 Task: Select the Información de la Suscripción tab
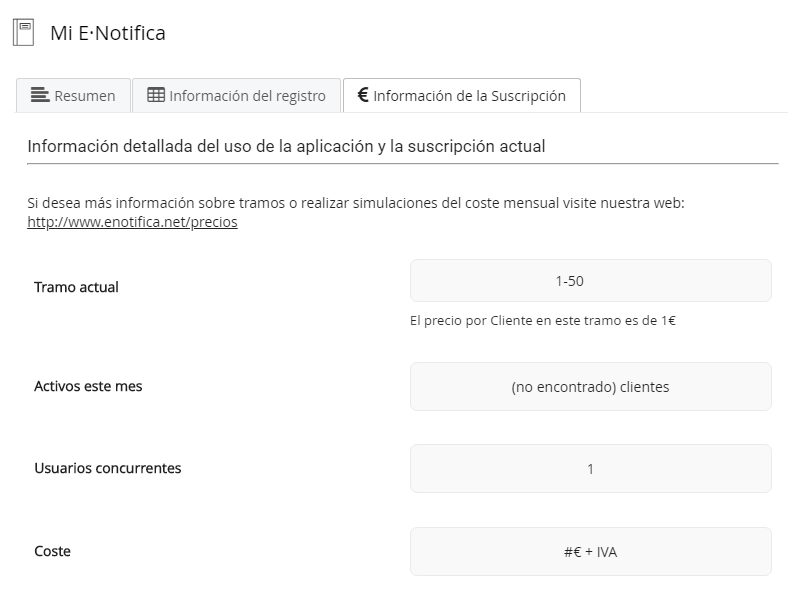click(461, 96)
